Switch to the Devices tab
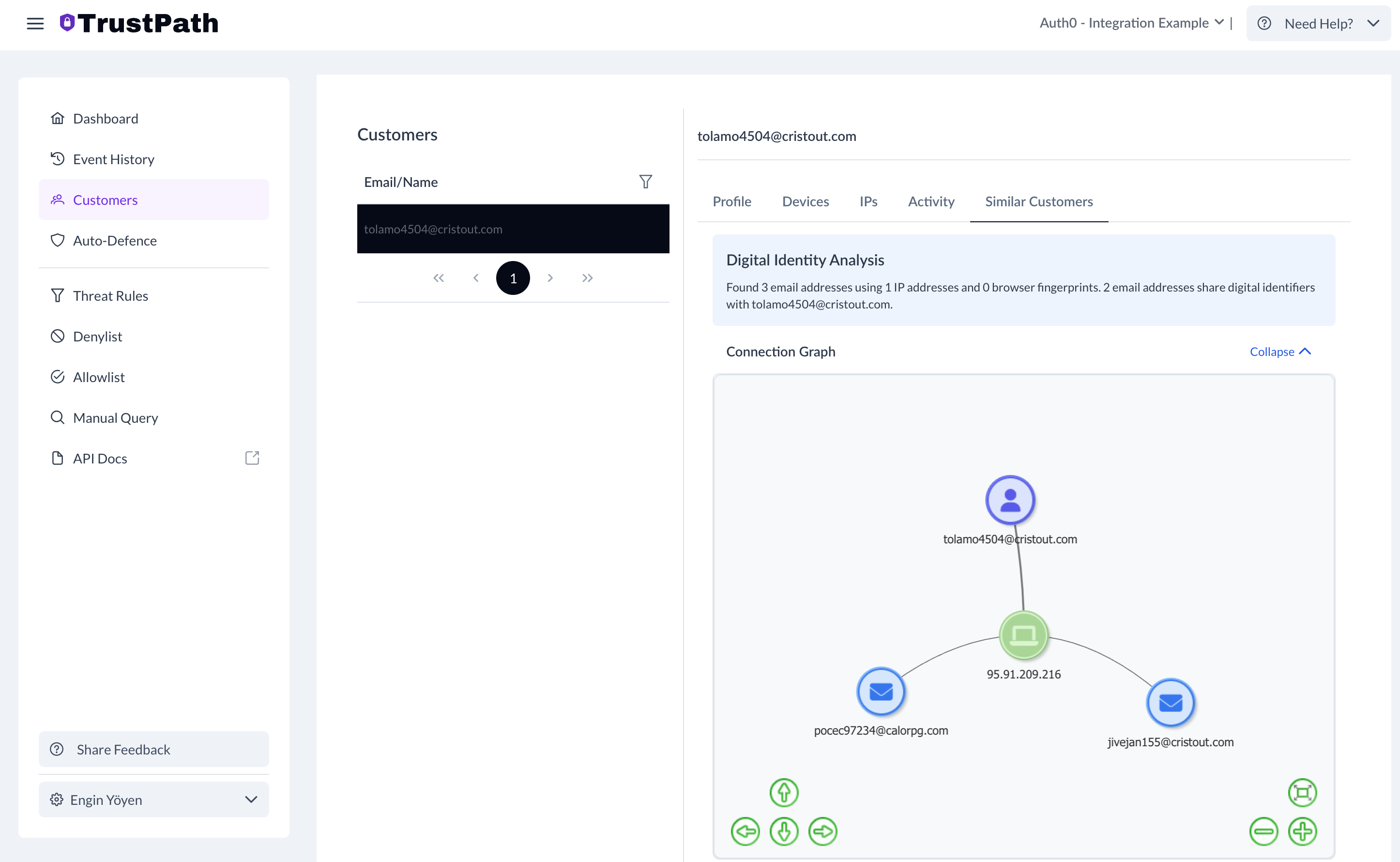The width and height of the screenshot is (1400, 862). [805, 201]
